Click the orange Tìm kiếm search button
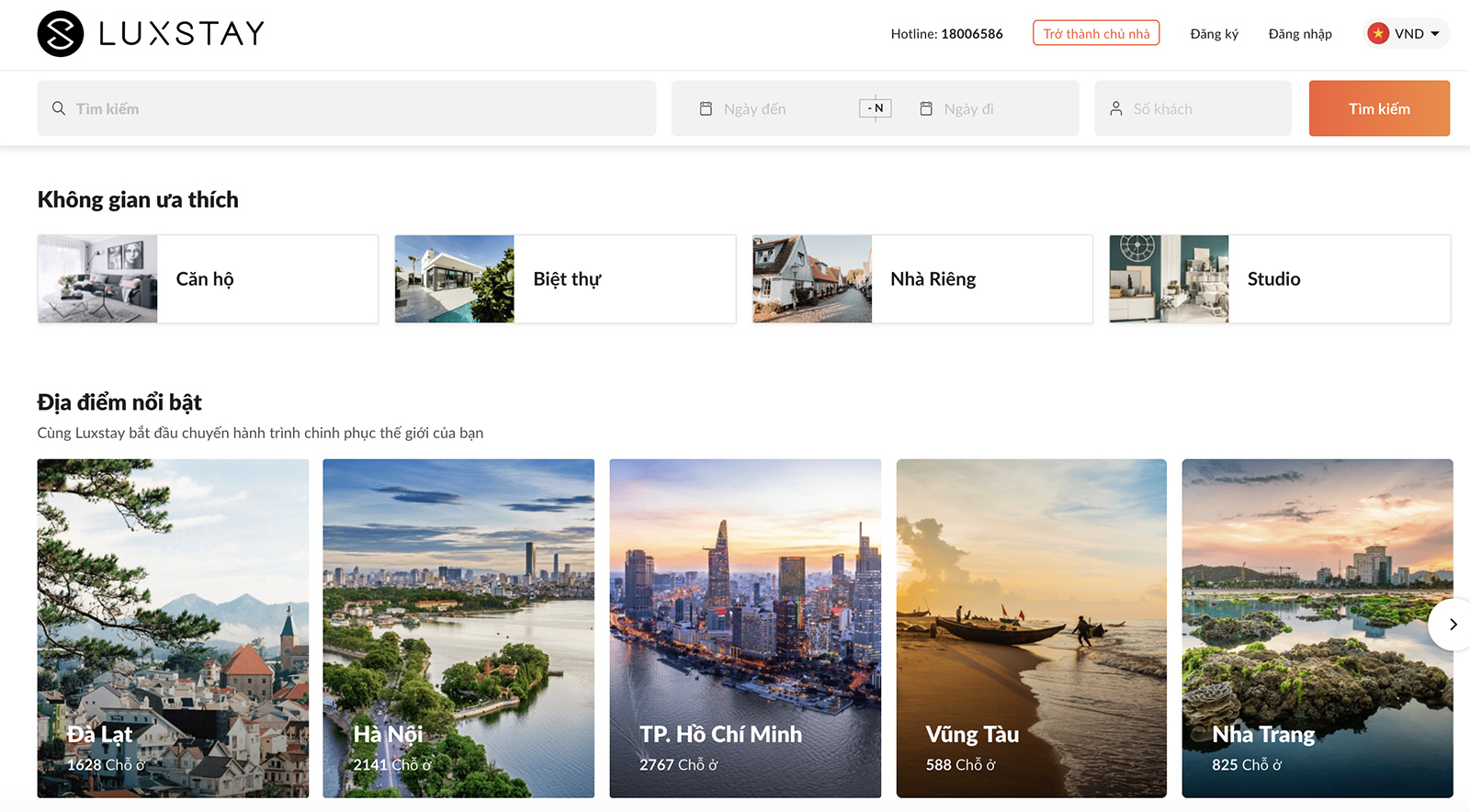The image size is (1470, 812). 1379,108
